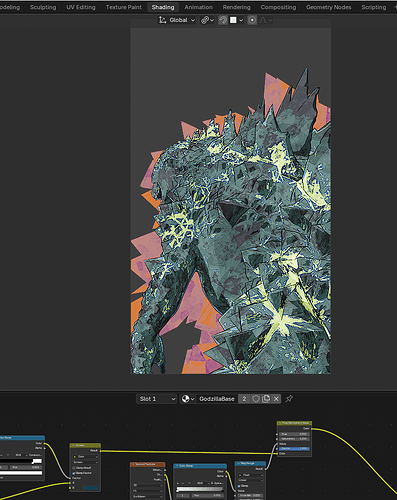The height and width of the screenshot is (500, 397).
Task: Click the Hue value field
Action: pyautogui.click(x=294, y=434)
